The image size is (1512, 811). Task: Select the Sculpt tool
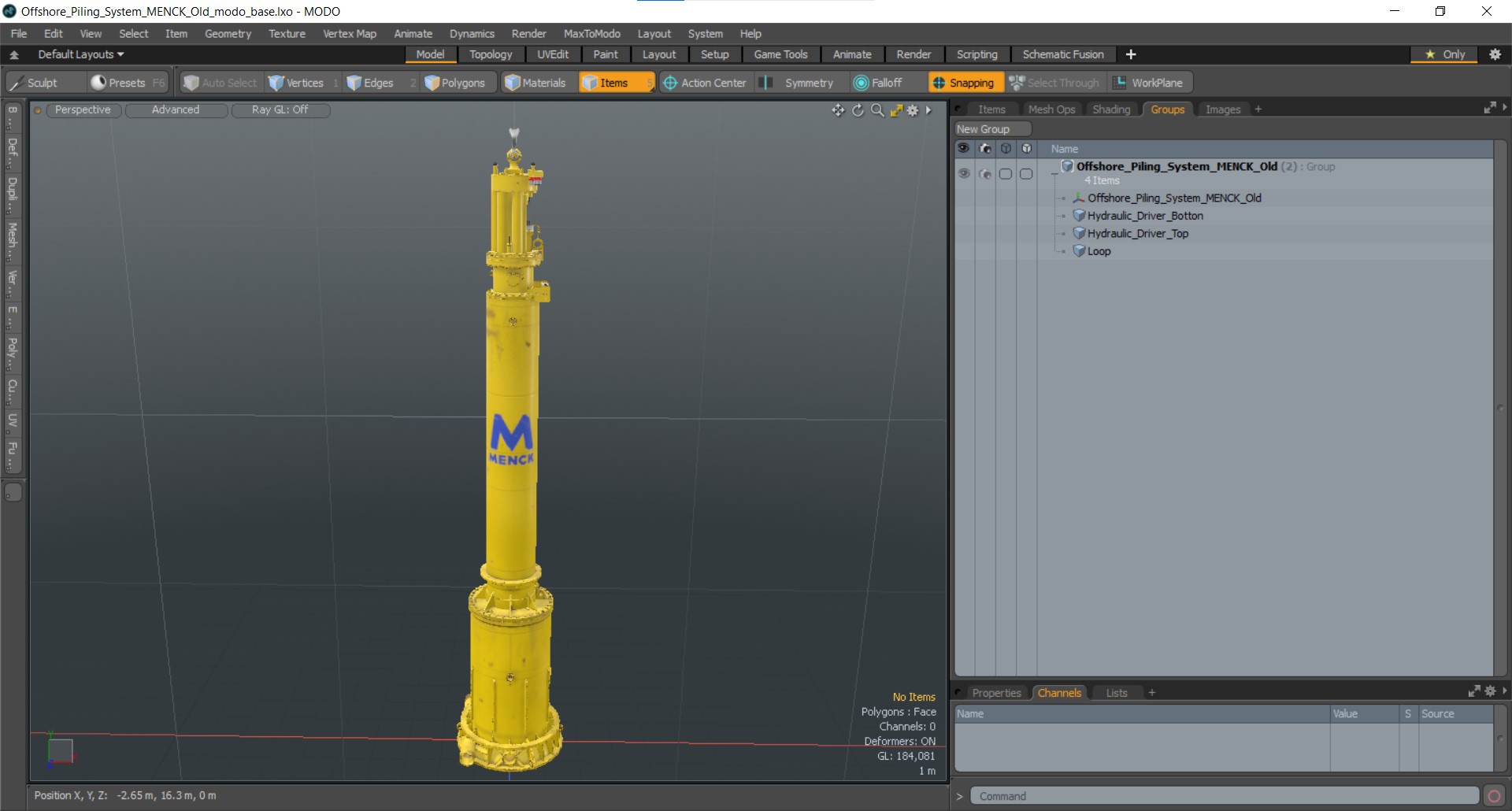pyautogui.click(x=44, y=83)
